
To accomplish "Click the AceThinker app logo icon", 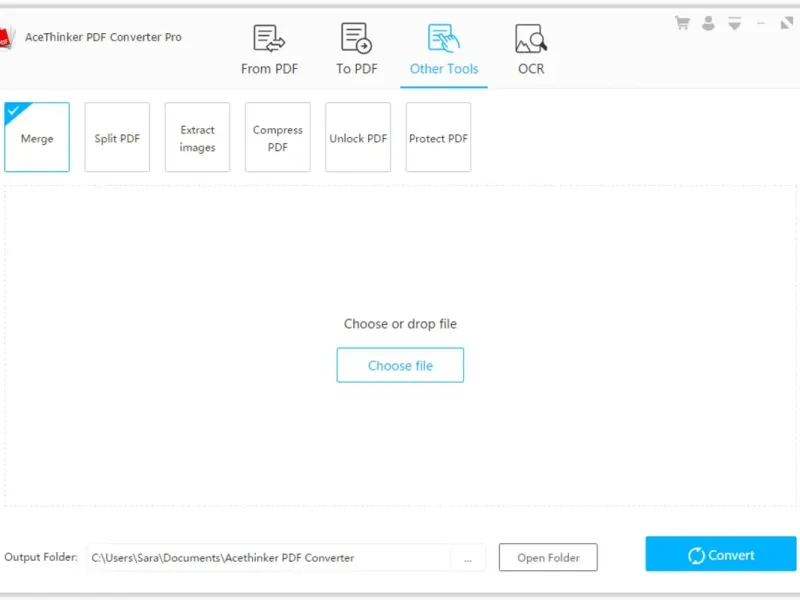I will click(6, 38).
